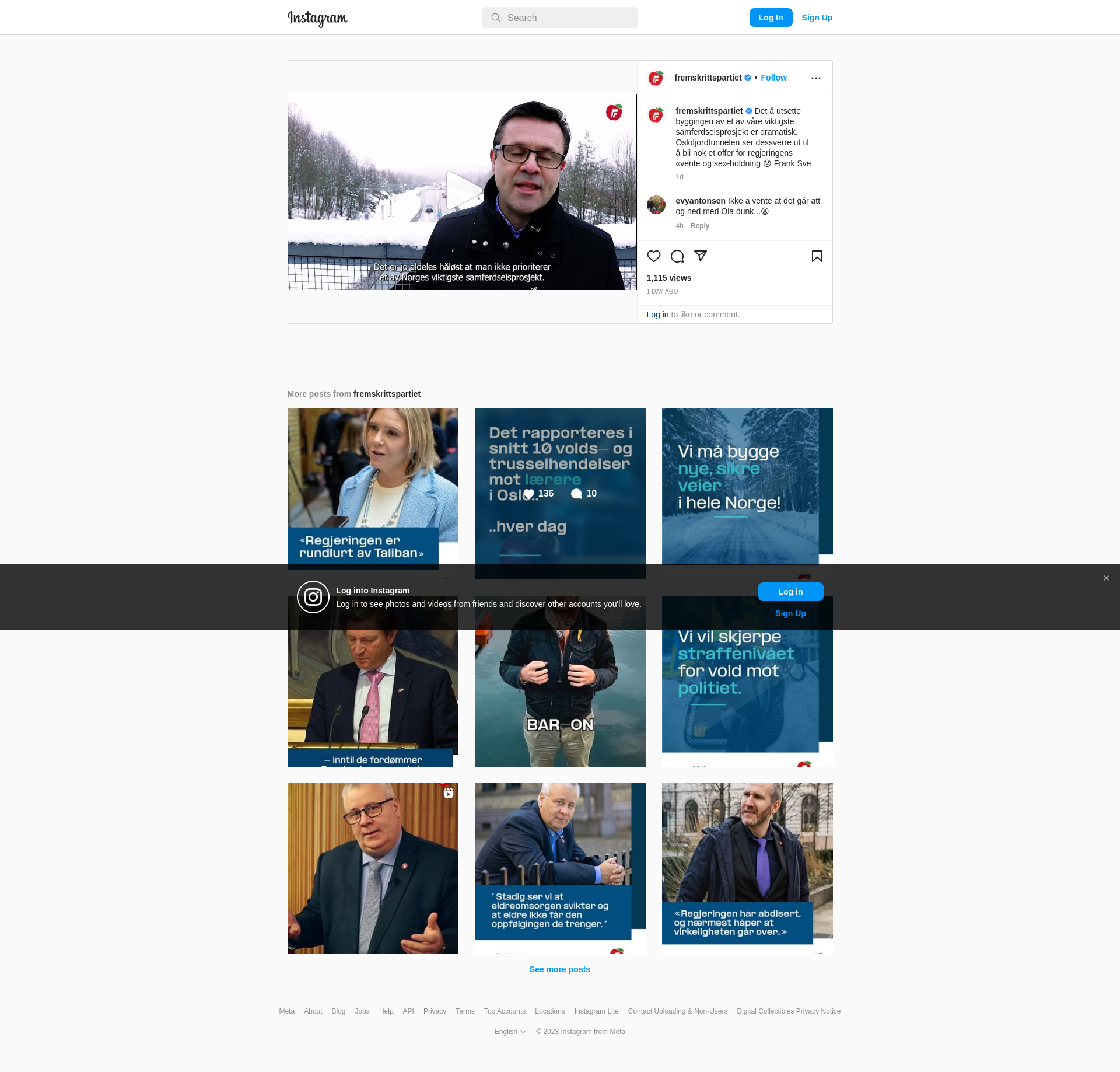Open Privacy footer link
Image resolution: width=1120 pixels, height=1072 pixels.
click(x=435, y=1011)
